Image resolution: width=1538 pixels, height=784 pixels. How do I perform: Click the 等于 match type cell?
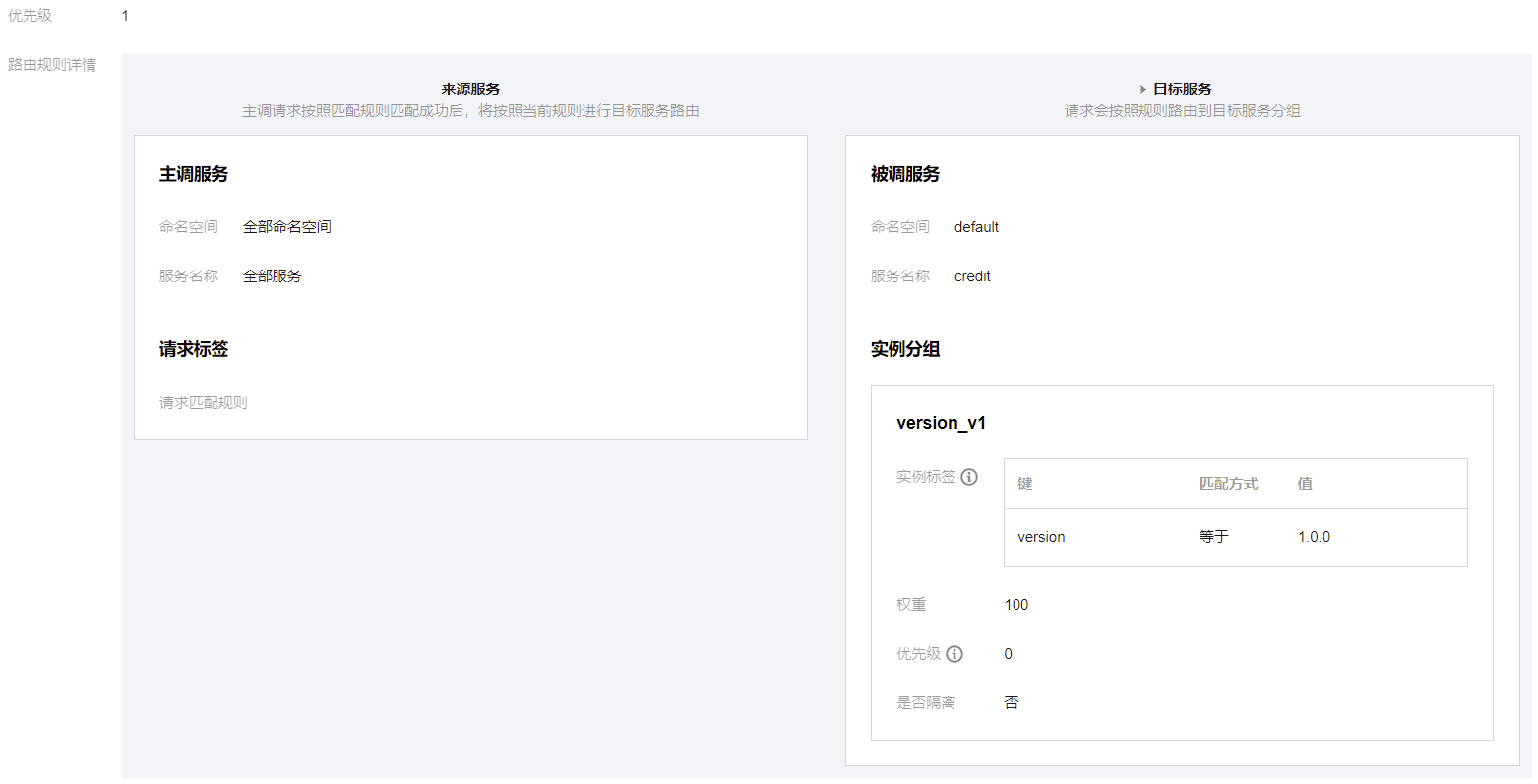pos(1213,537)
